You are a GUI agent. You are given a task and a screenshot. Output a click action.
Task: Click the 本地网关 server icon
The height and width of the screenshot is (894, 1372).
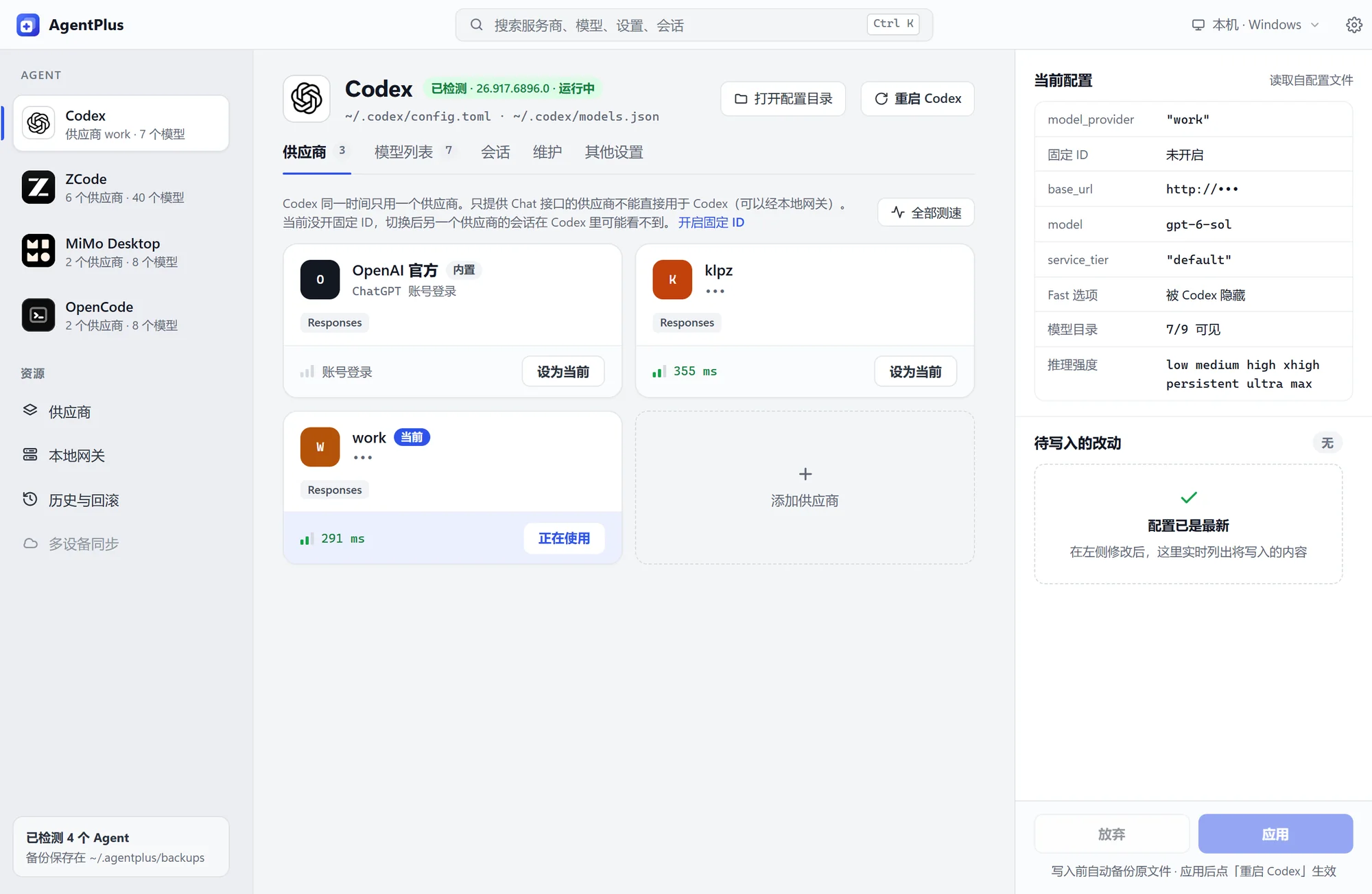pyautogui.click(x=30, y=455)
